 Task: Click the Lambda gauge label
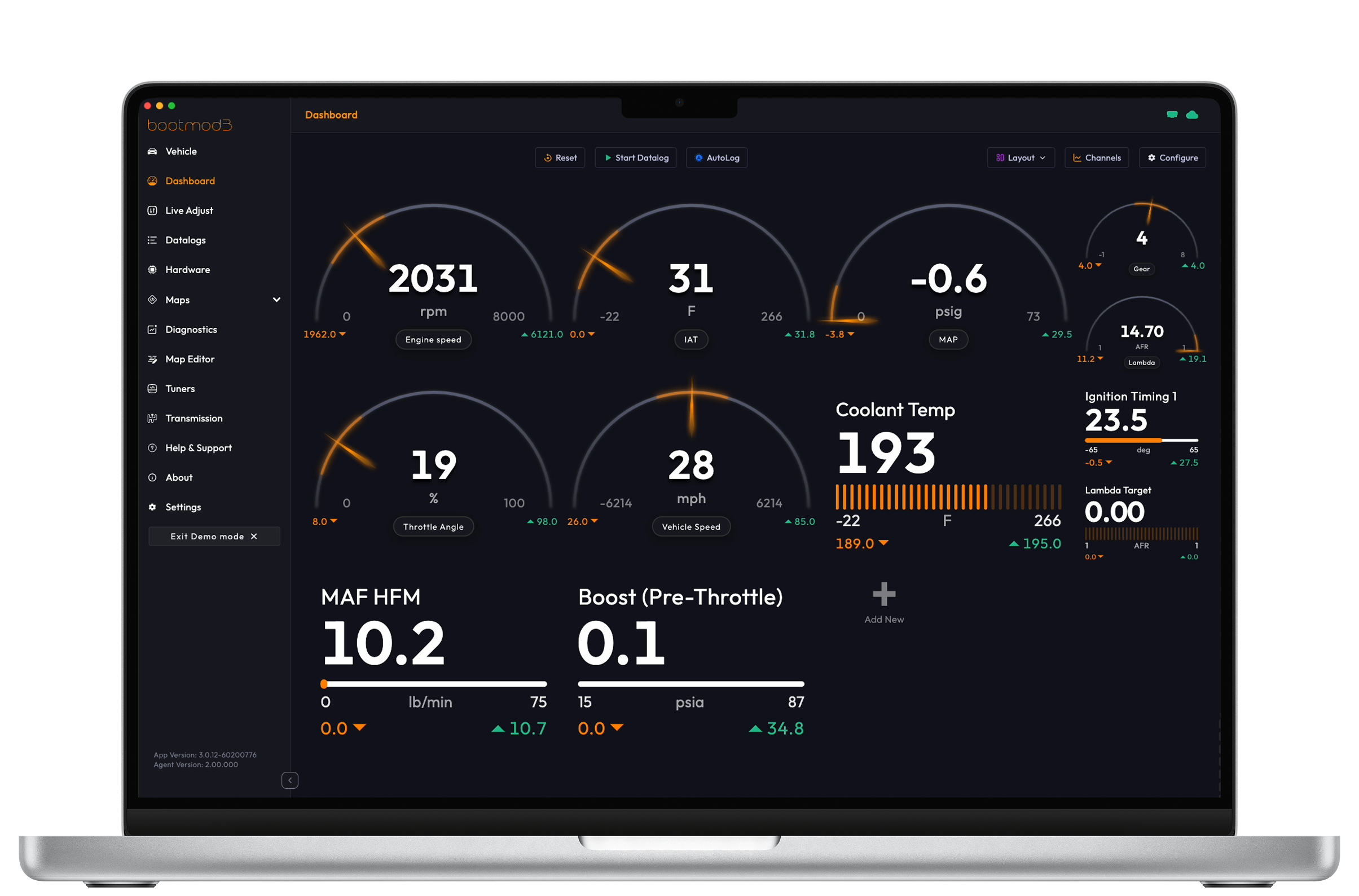point(1142,363)
